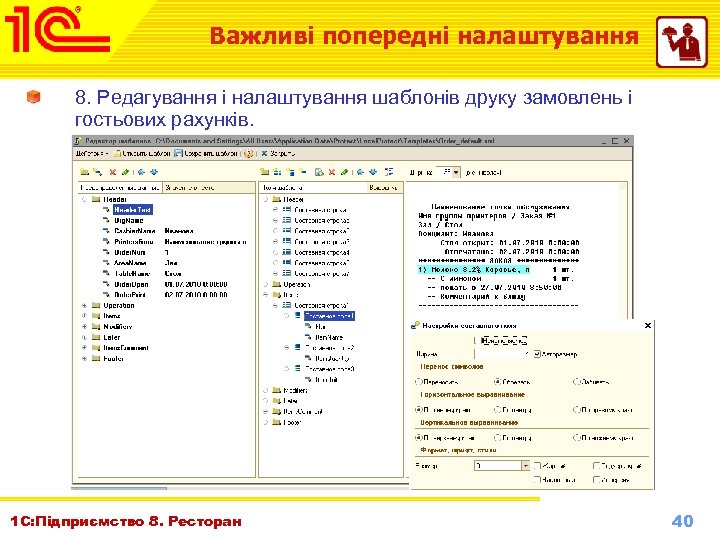This screenshot has height=540, width=720.
Task: Click move-down arrow in template tree toolbar
Action: (373, 172)
